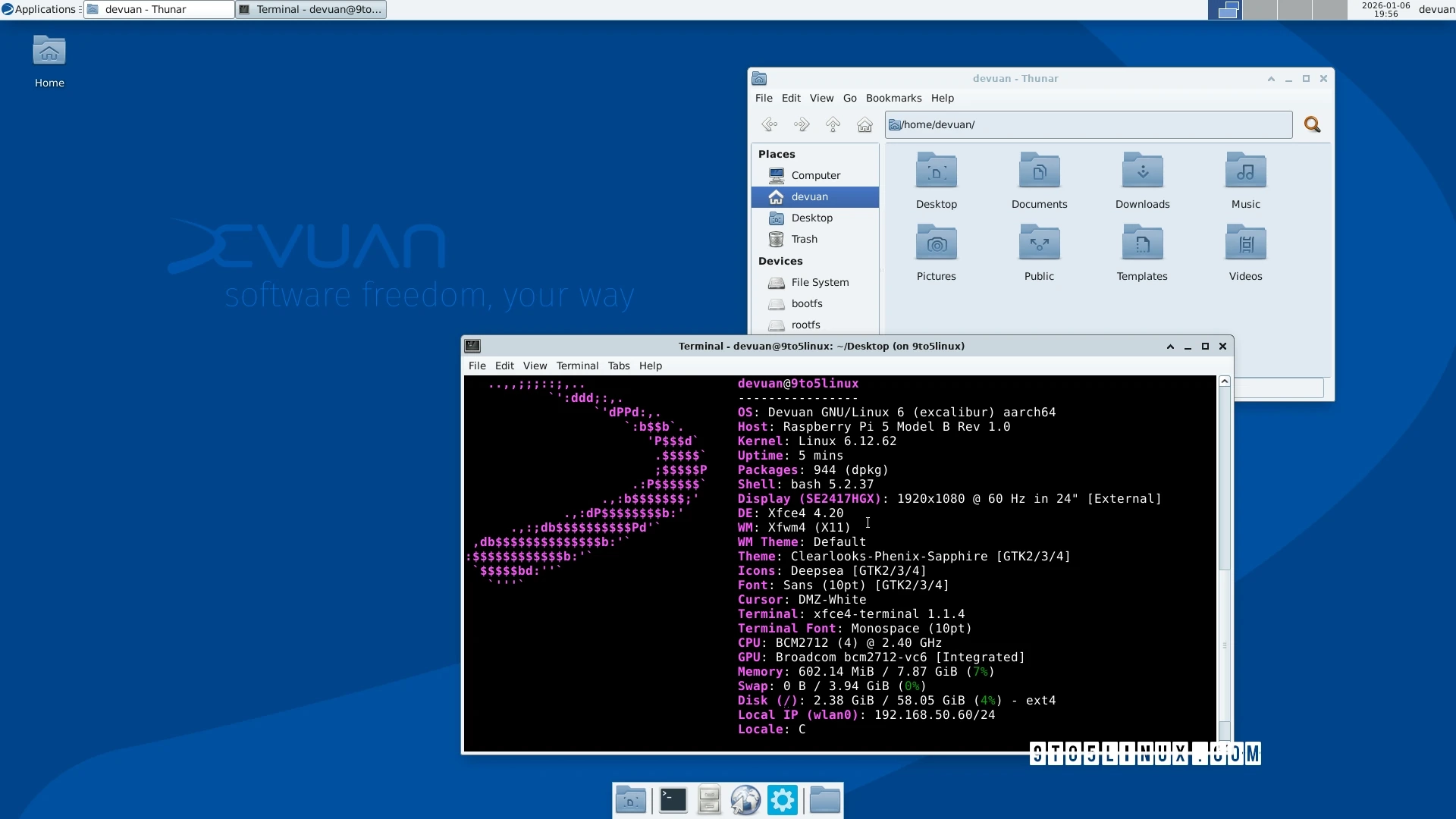Open the Bookmarks menu in Thunar
This screenshot has width=1456, height=819.
(x=893, y=98)
